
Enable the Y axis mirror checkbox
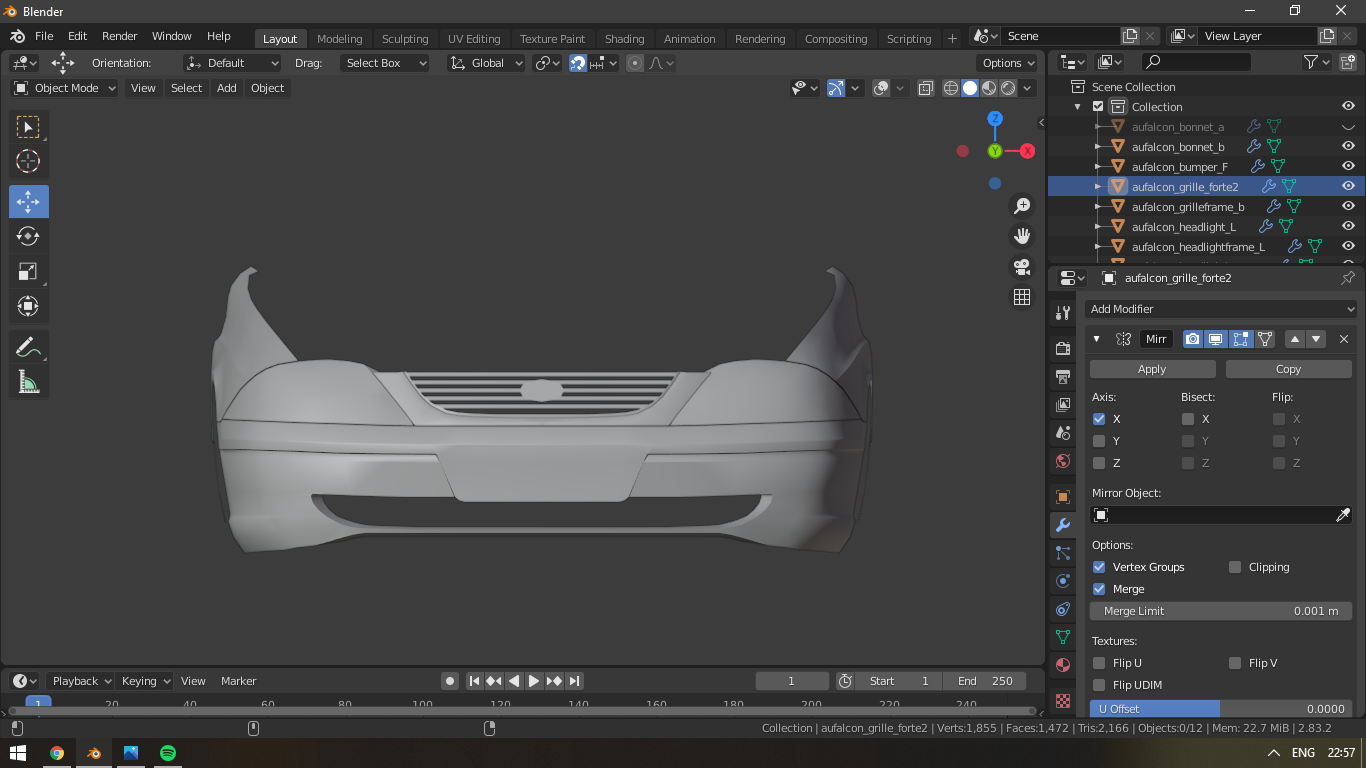coord(1099,441)
